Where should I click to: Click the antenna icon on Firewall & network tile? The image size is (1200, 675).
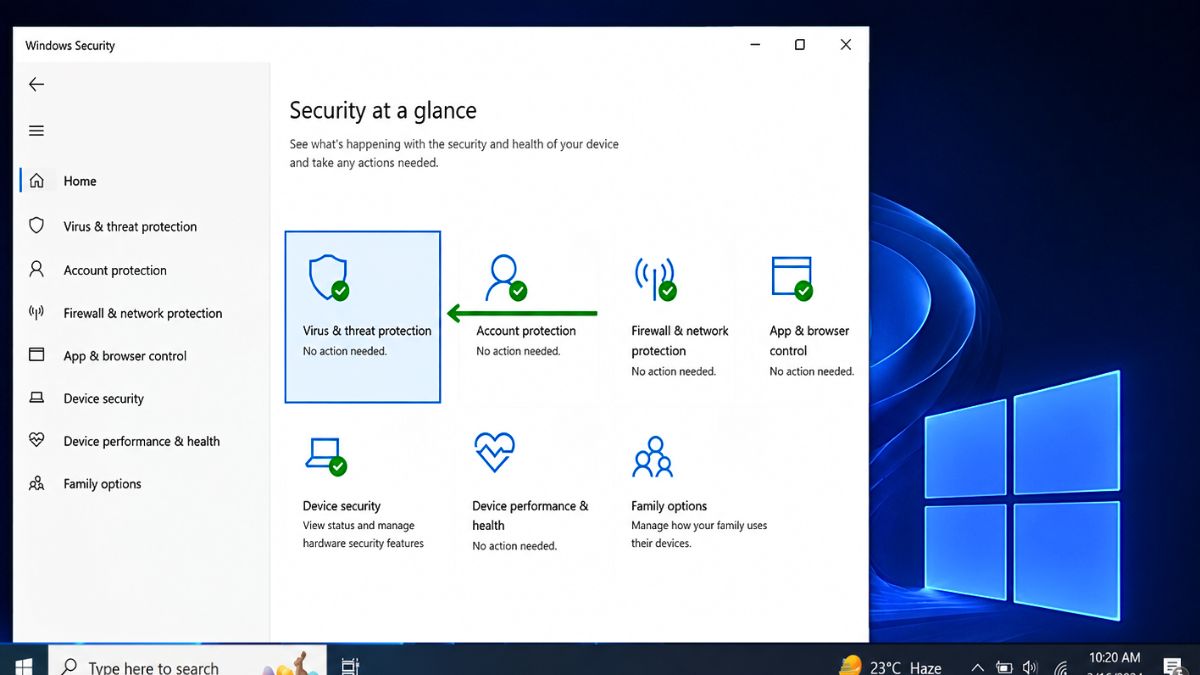[655, 278]
